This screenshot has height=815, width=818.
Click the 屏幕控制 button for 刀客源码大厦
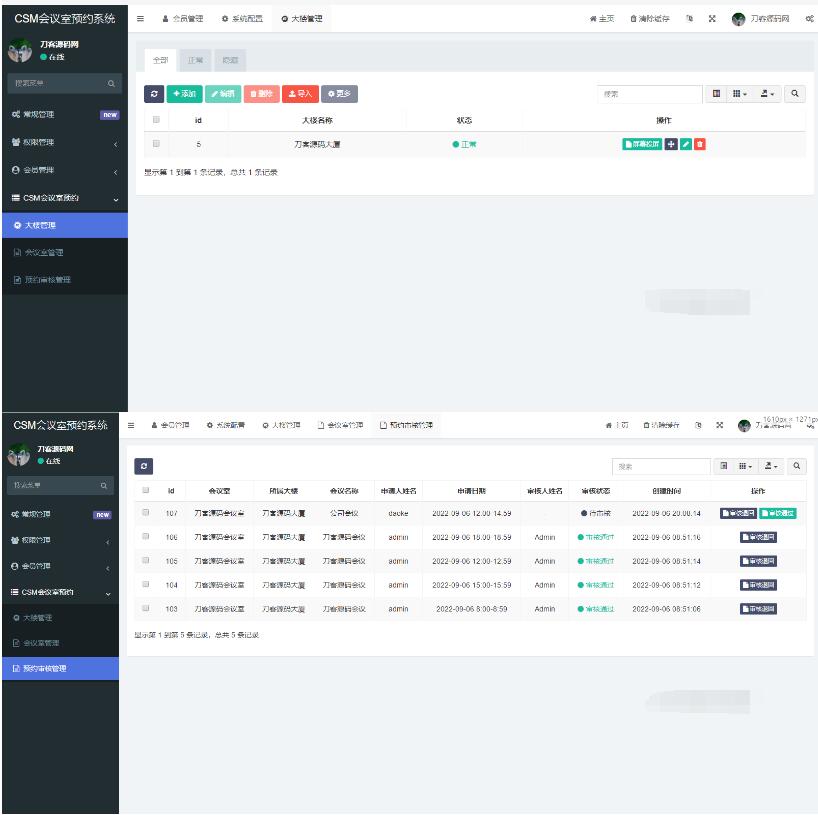coord(641,144)
